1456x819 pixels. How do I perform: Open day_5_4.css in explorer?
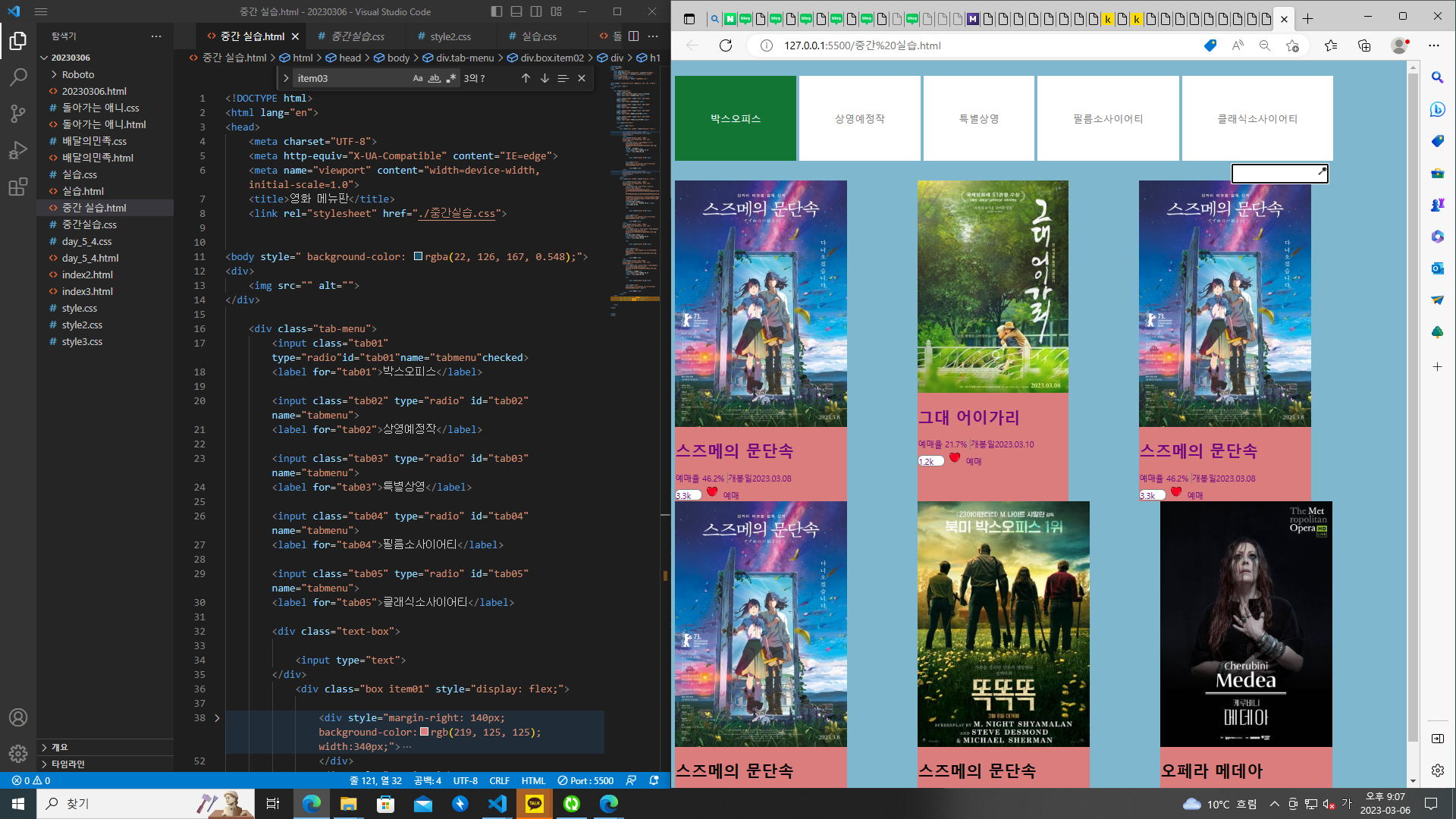[86, 241]
